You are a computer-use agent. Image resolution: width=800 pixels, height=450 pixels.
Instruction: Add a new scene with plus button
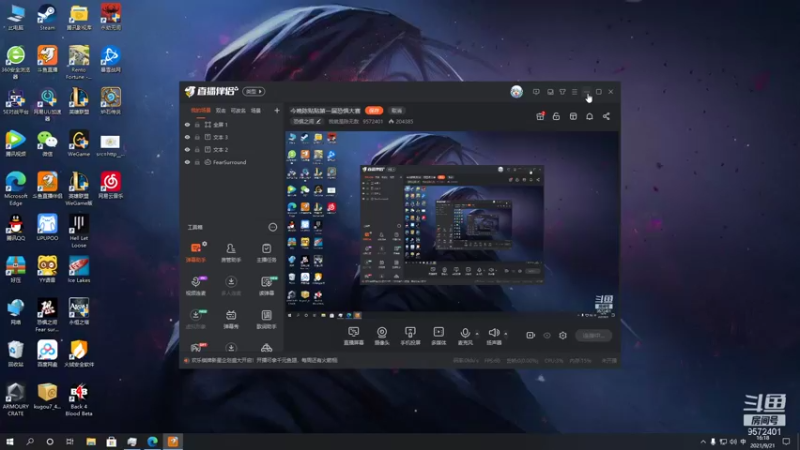tap(277, 111)
